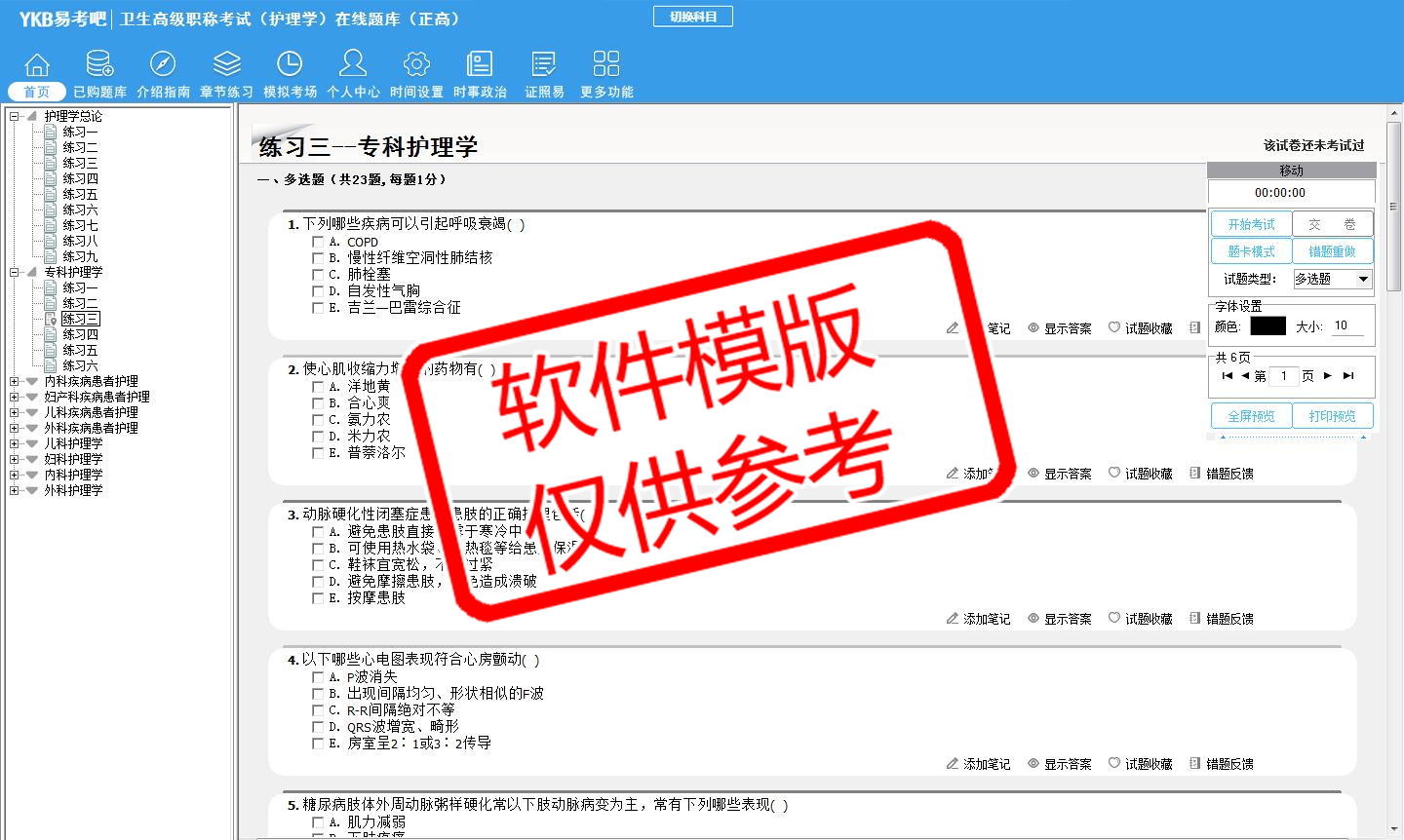
Task: Open 时间设置 gear icon
Action: click(416, 64)
